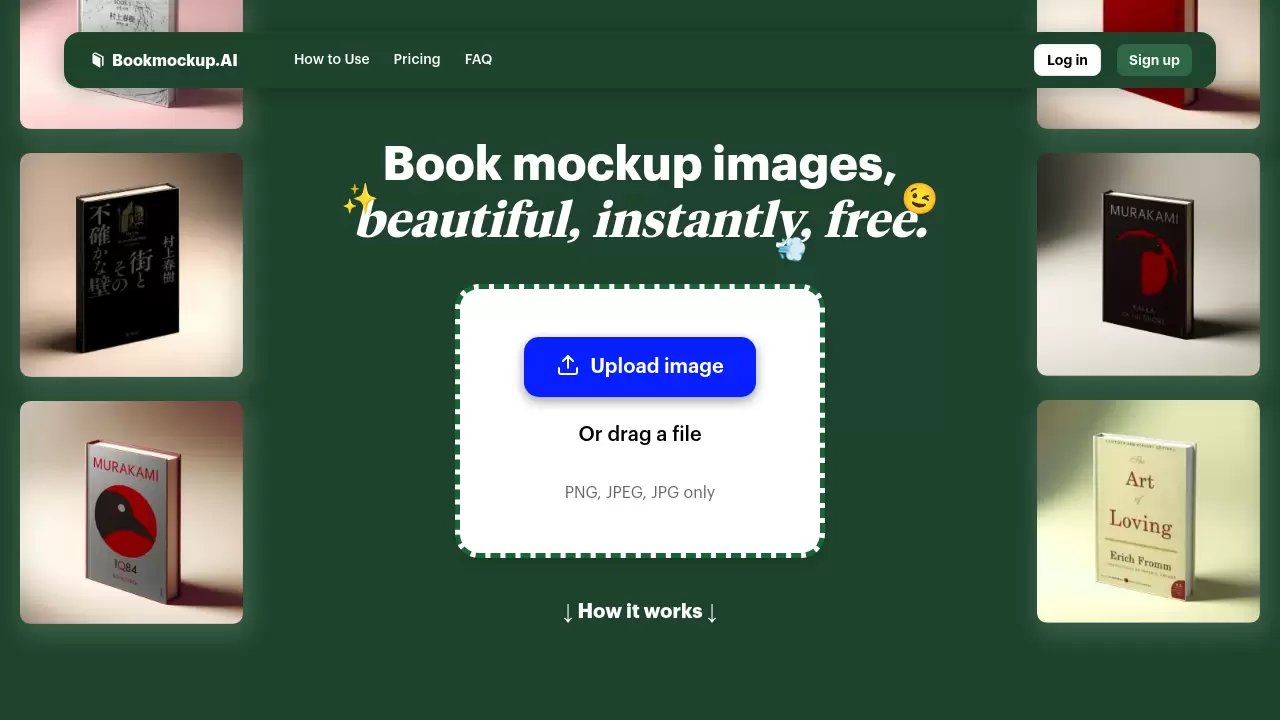Click the 'Or drag a file' text

[x=640, y=434]
